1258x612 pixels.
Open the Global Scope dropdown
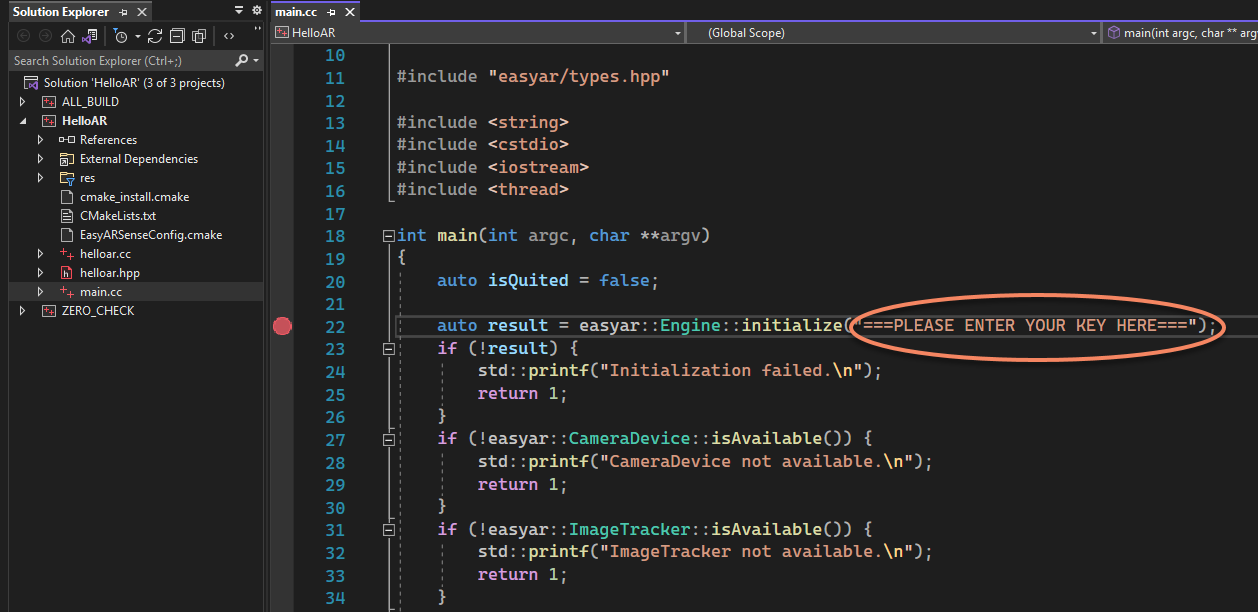pos(892,33)
